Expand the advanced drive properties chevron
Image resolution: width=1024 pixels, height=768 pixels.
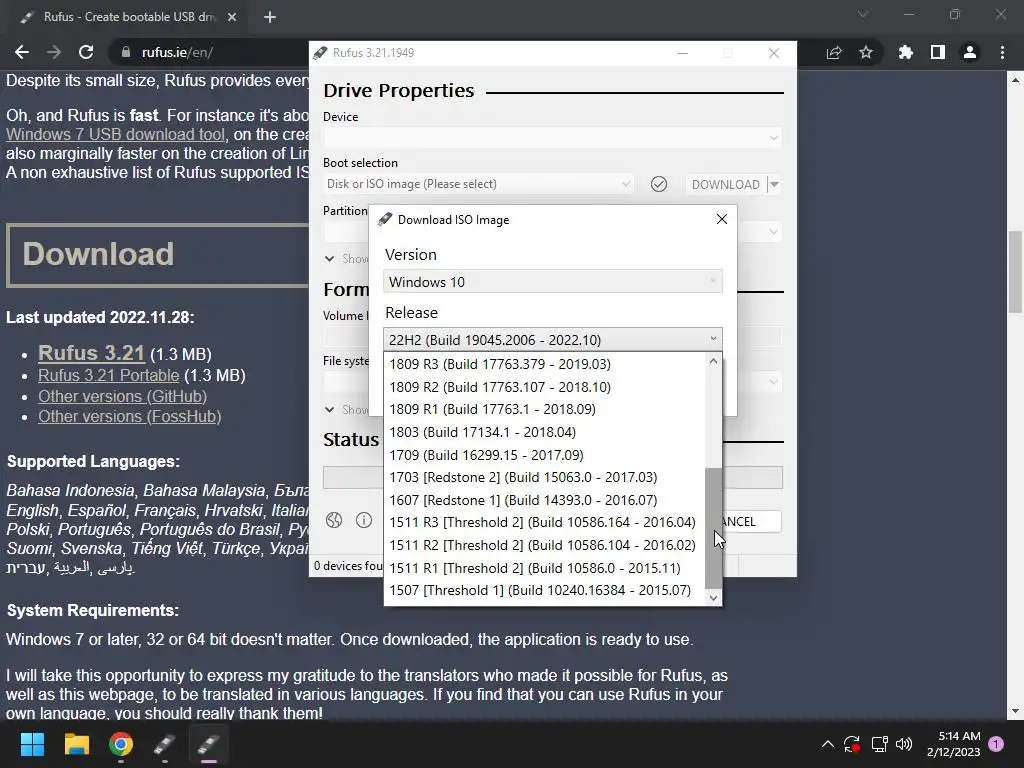(329, 259)
